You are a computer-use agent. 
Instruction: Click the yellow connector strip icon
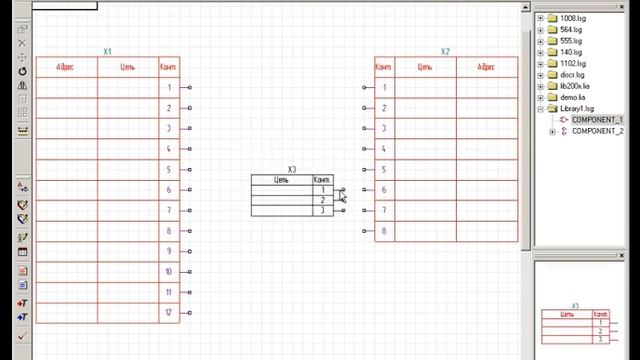tap(22, 131)
